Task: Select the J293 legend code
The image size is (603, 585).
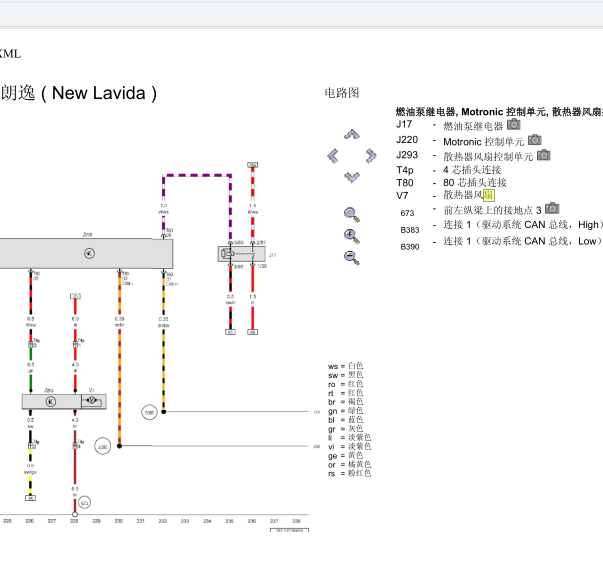Action: tap(407, 155)
